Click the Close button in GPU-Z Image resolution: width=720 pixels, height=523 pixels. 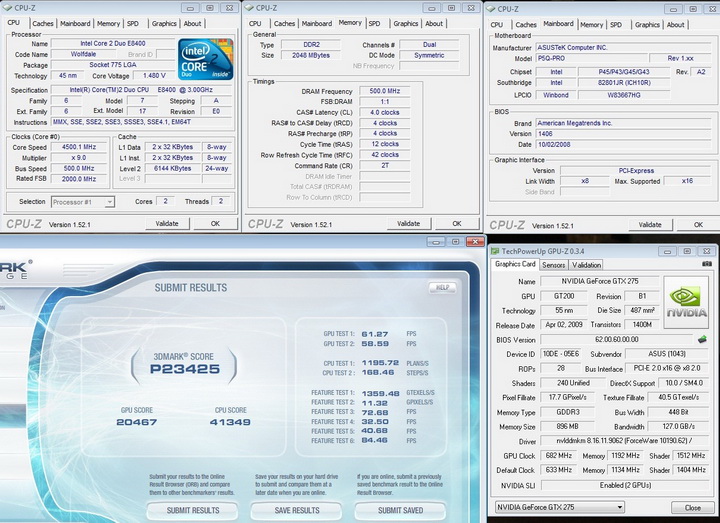coord(692,507)
